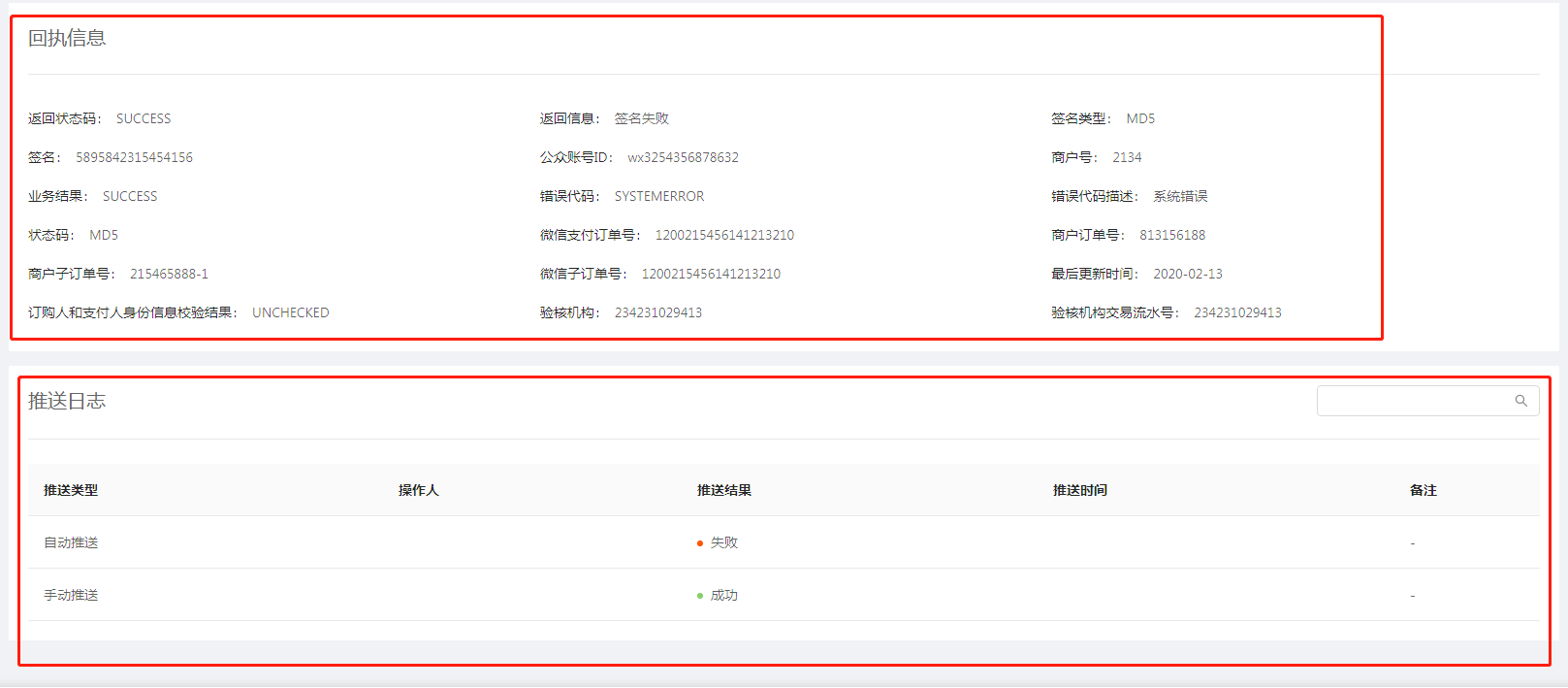Click the 订购人和支付人身份信息校验结果 label

tap(131, 312)
